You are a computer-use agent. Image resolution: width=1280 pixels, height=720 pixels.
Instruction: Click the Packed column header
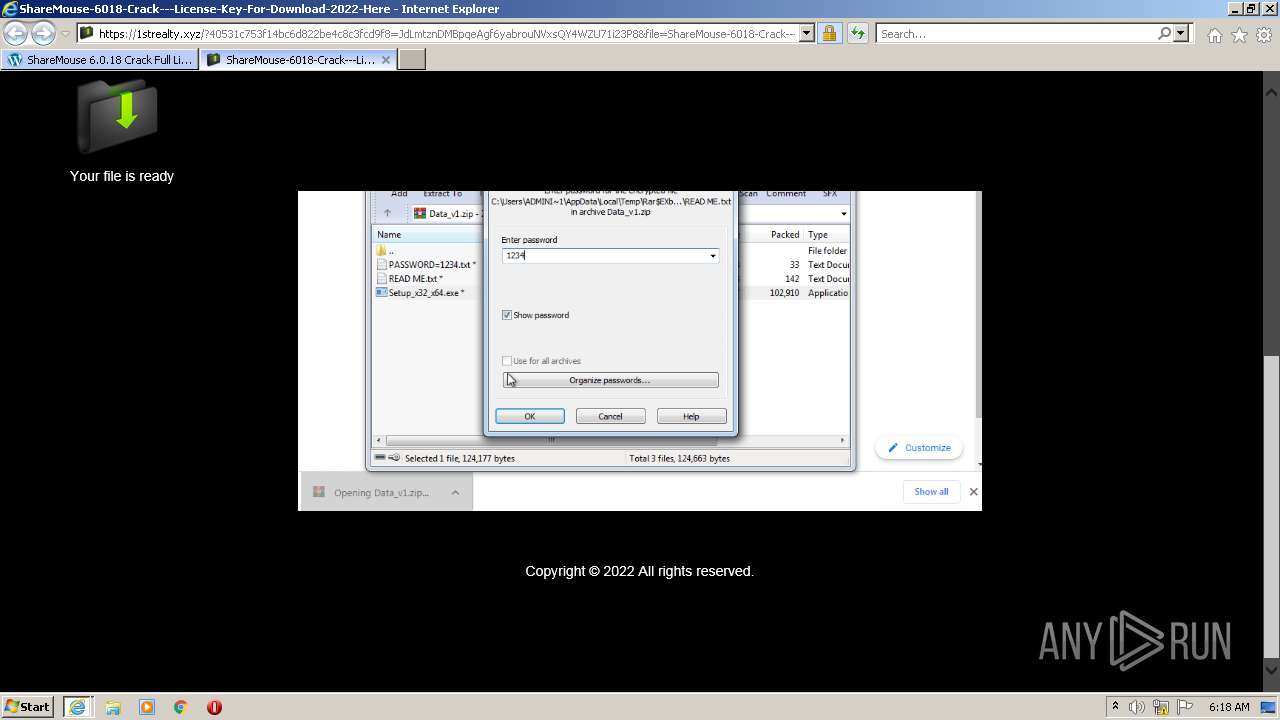785,235
